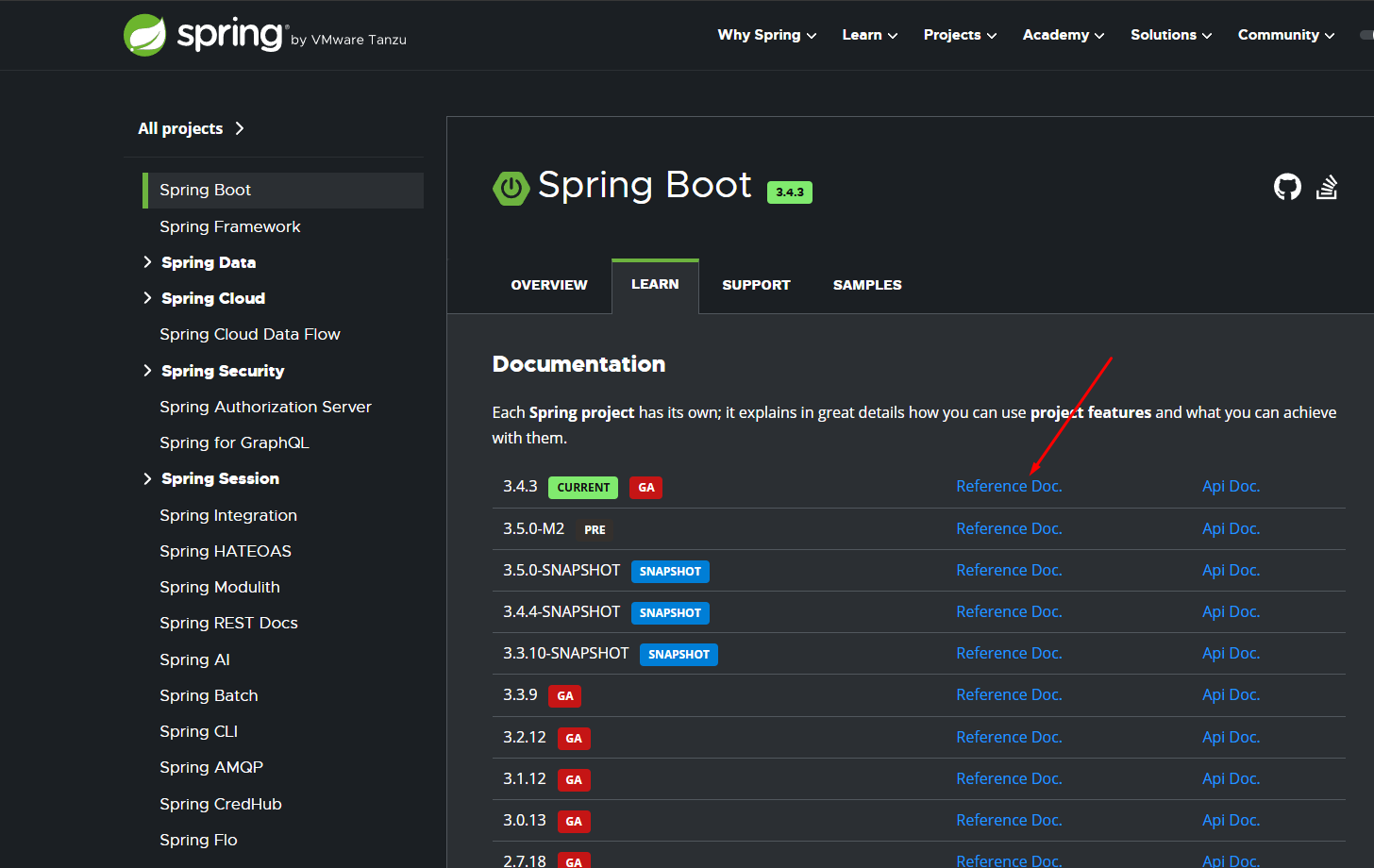The image size is (1374, 868).
Task: Select Spring Framework in sidebar
Action: [230, 226]
